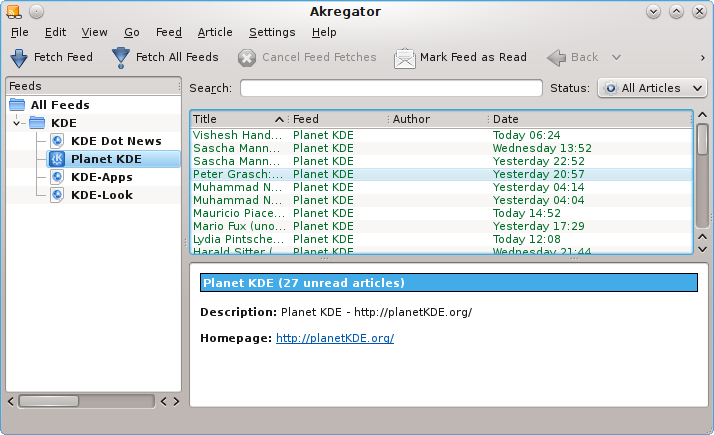Select the KDE-Look feed icon
The image size is (714, 435).
(x=58, y=195)
